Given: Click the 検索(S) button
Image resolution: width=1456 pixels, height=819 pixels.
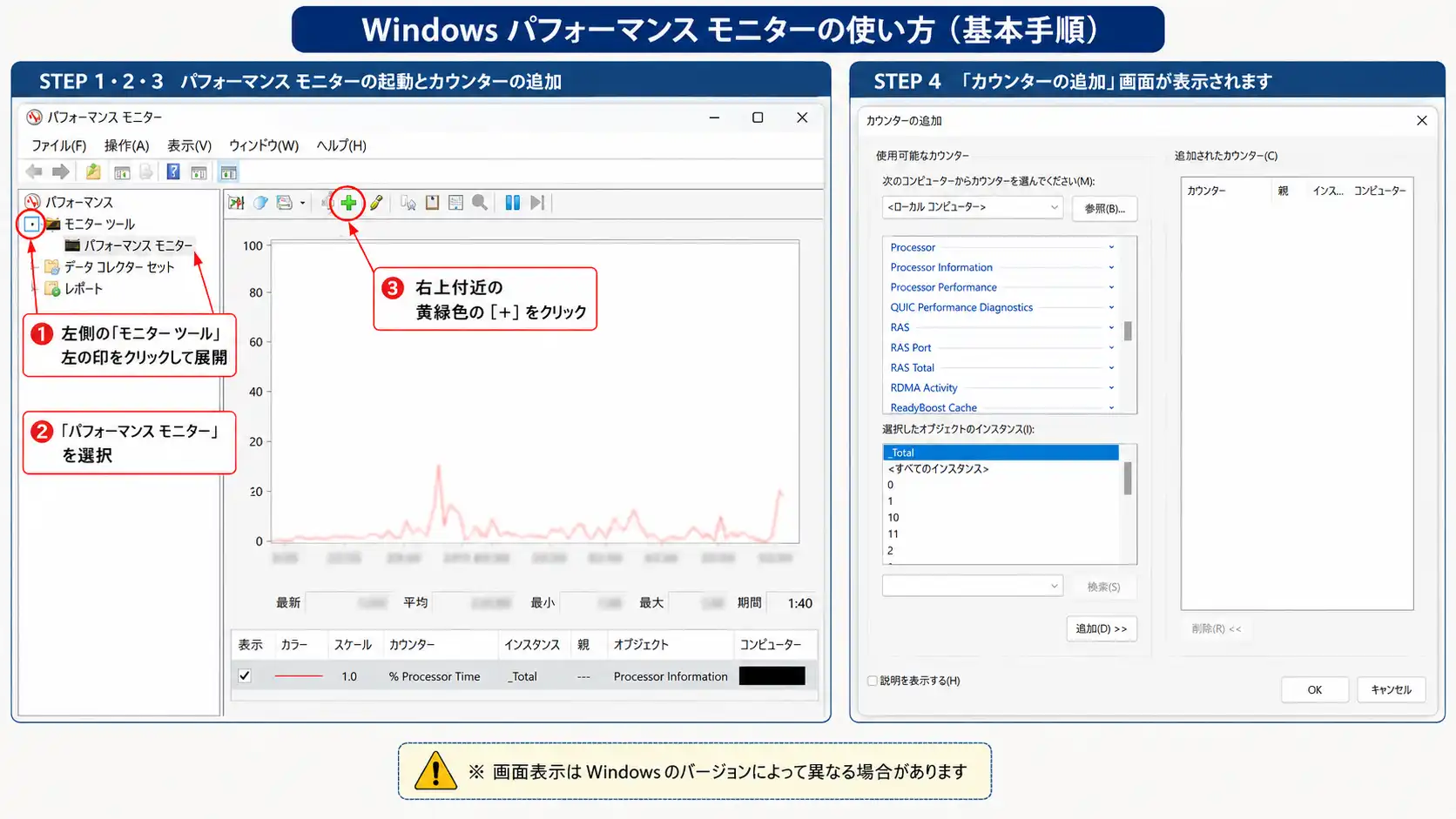Looking at the screenshot, I should pyautogui.click(x=1103, y=587).
